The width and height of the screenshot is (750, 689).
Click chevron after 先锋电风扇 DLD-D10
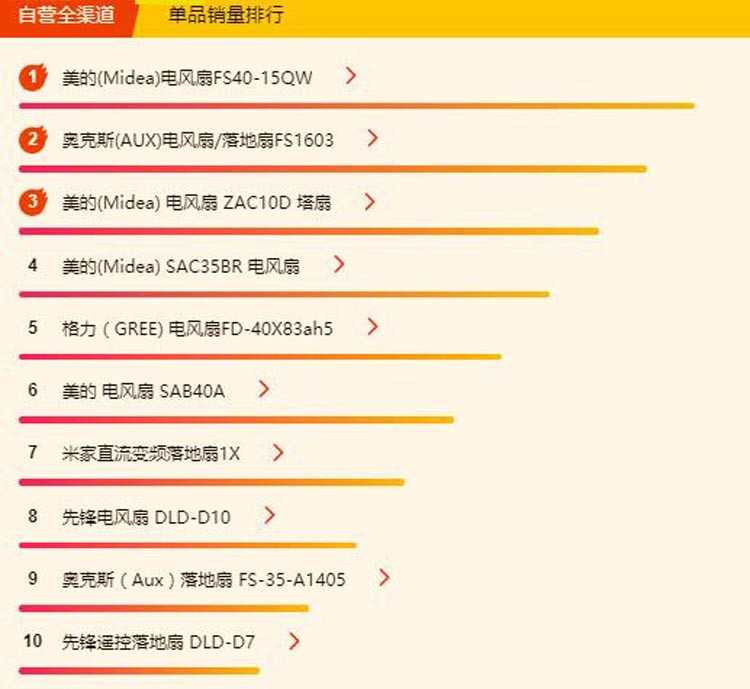click(270, 515)
